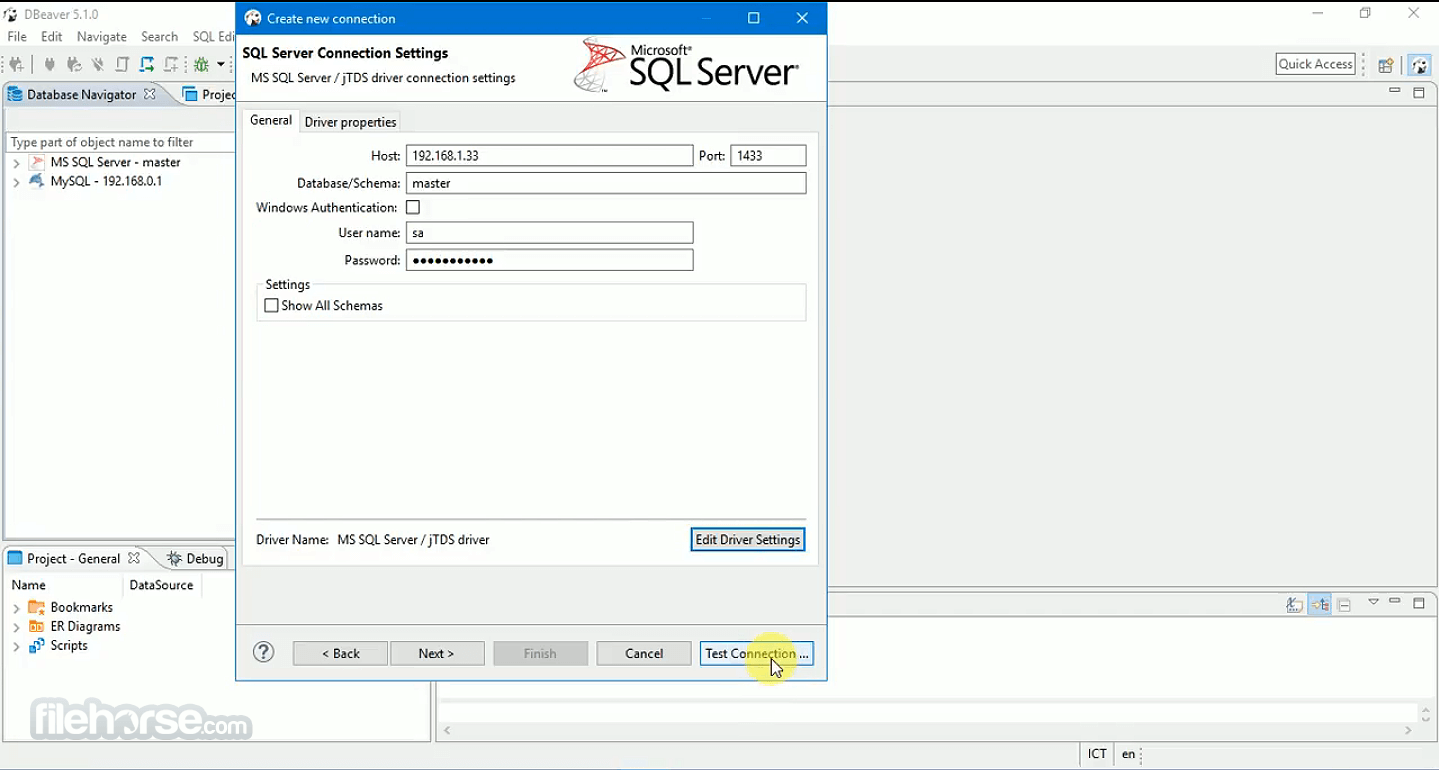Image resolution: width=1439 pixels, height=770 pixels.
Task: Expand the MS SQL Server - master node
Action: (16, 163)
